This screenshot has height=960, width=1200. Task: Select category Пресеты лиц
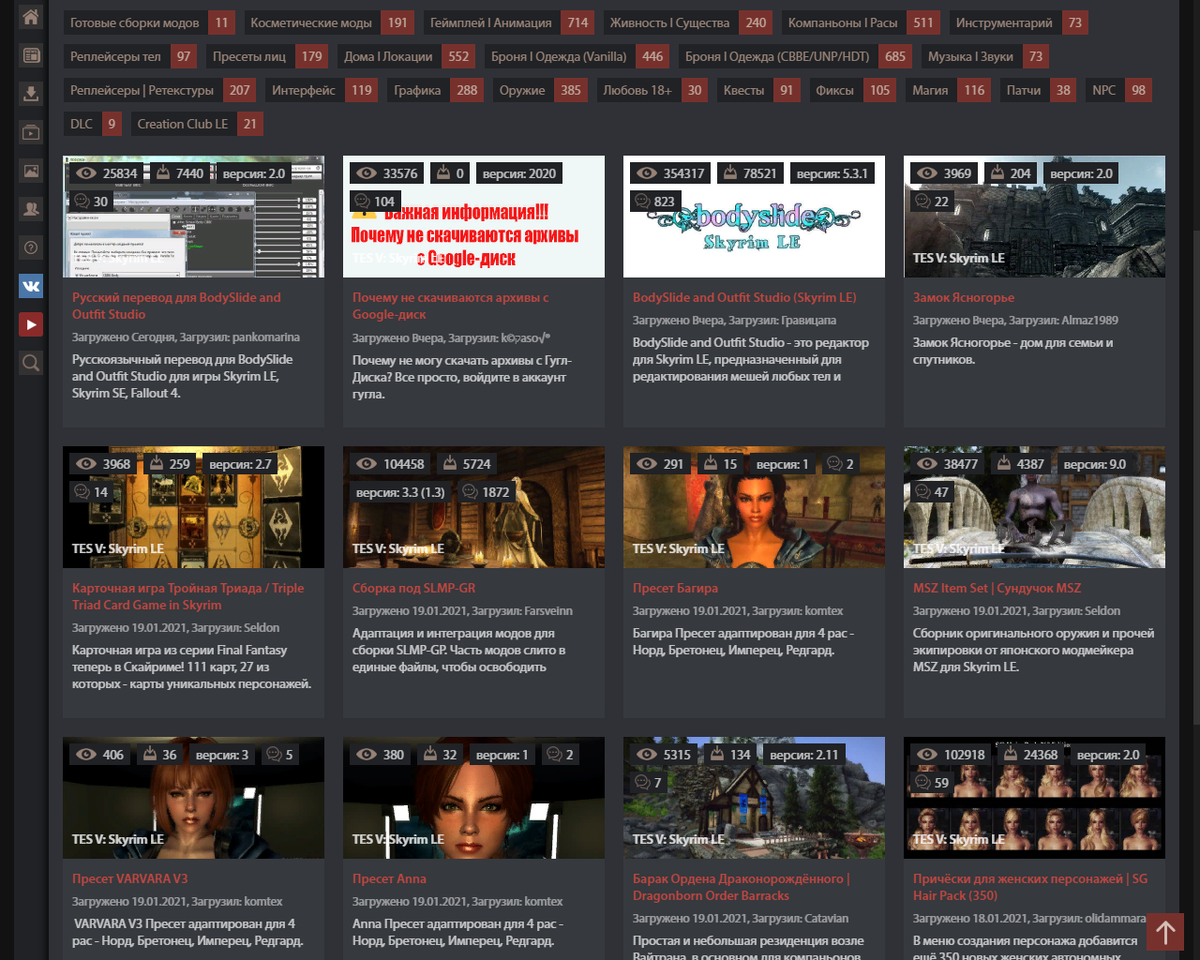click(x=266, y=57)
